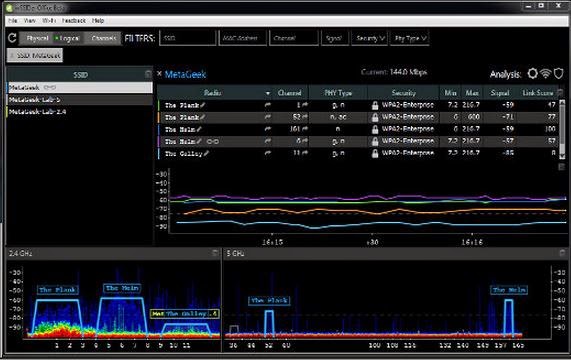Click the refresh scan icon
Image resolution: width=571 pixels, height=360 pixels.
coord(12,38)
